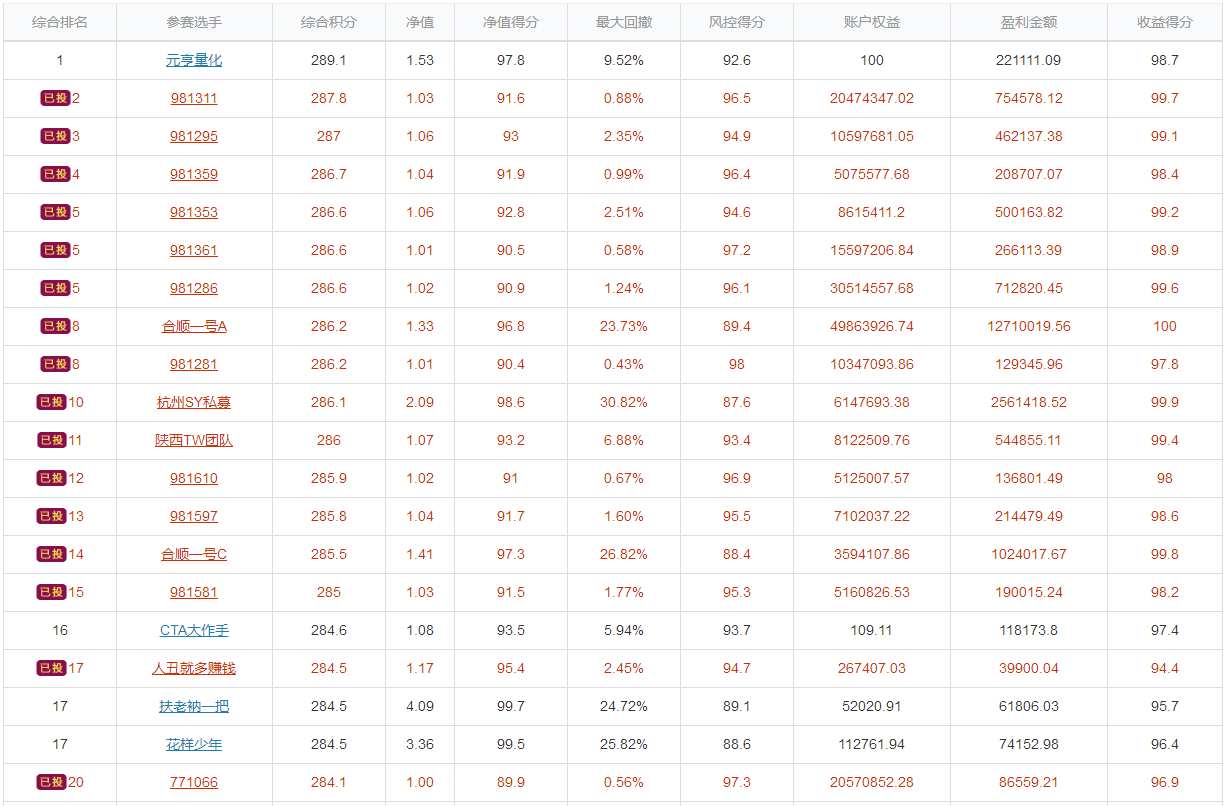Click the 盈利金额 column header
This screenshot has height=806, width=1225.
click(1029, 22)
